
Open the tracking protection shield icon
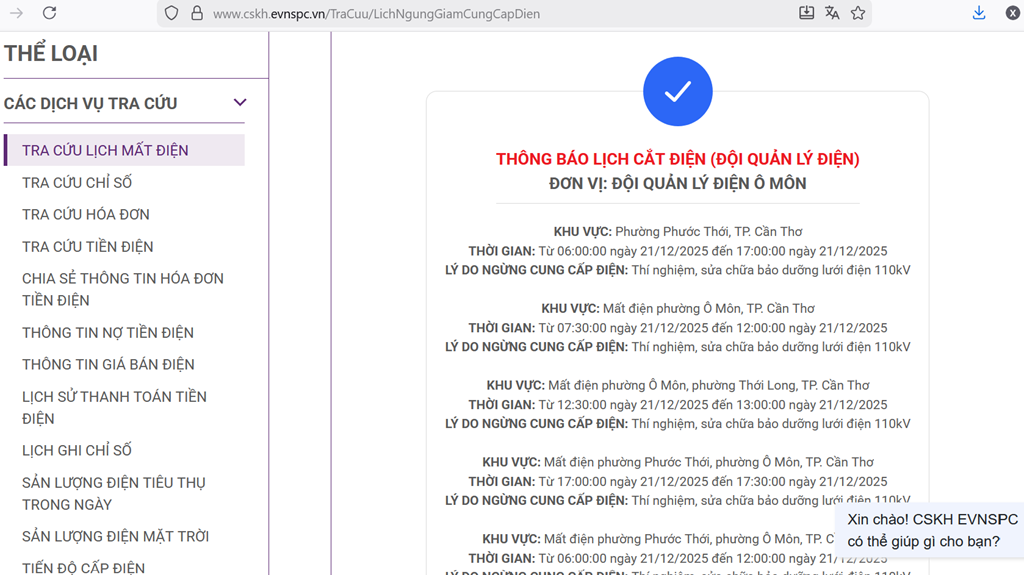[171, 13]
